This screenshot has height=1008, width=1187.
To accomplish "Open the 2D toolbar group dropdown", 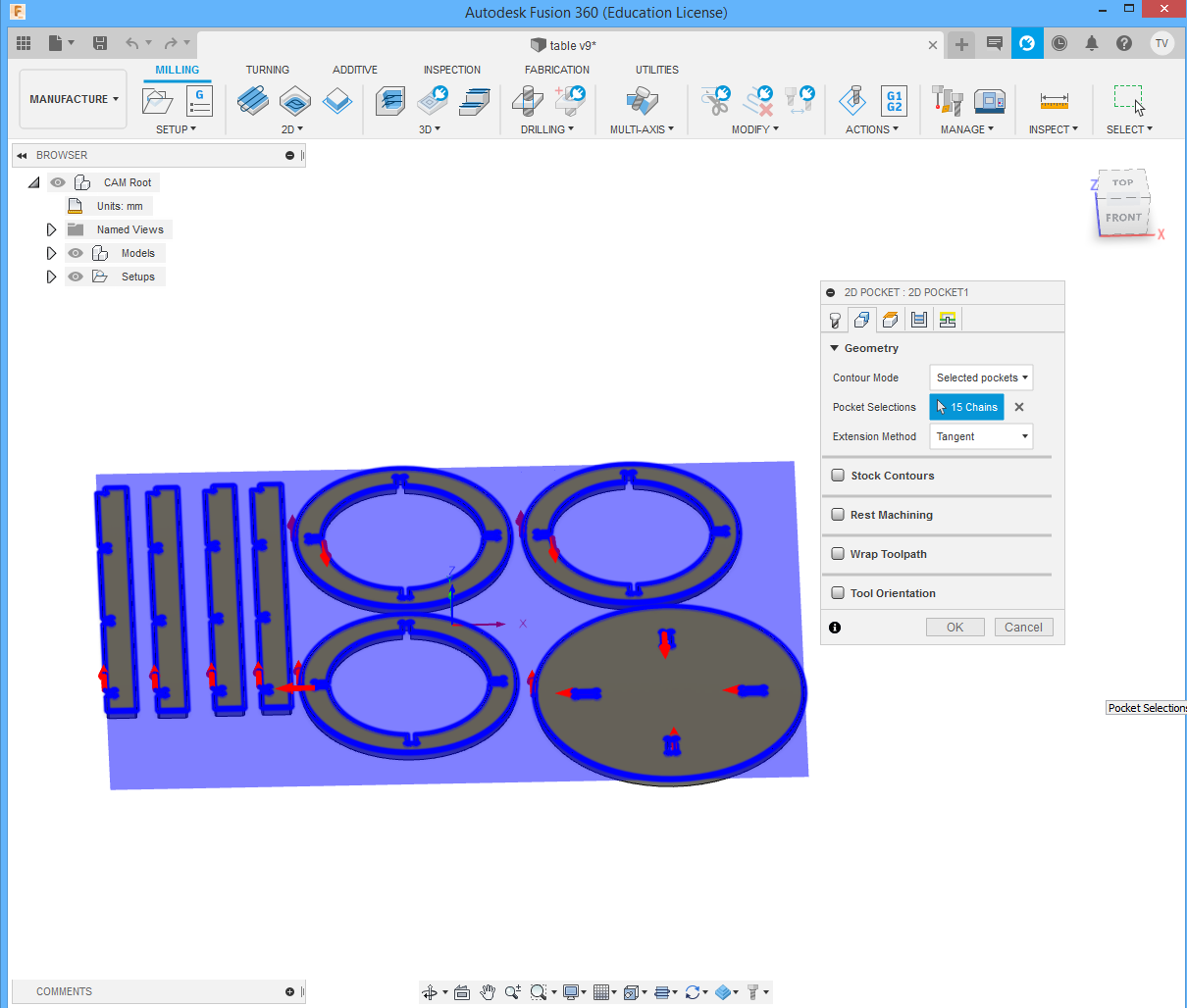I will (292, 129).
